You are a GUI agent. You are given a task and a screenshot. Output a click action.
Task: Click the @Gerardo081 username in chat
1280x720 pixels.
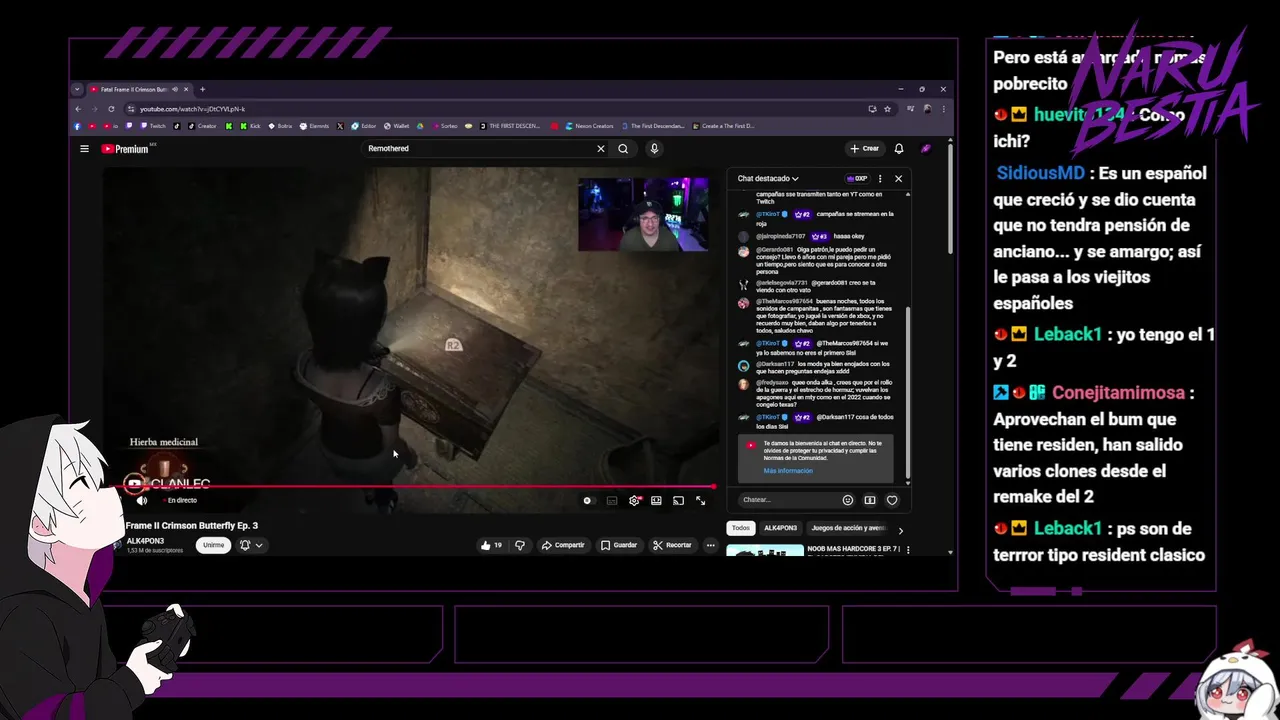(x=775, y=250)
